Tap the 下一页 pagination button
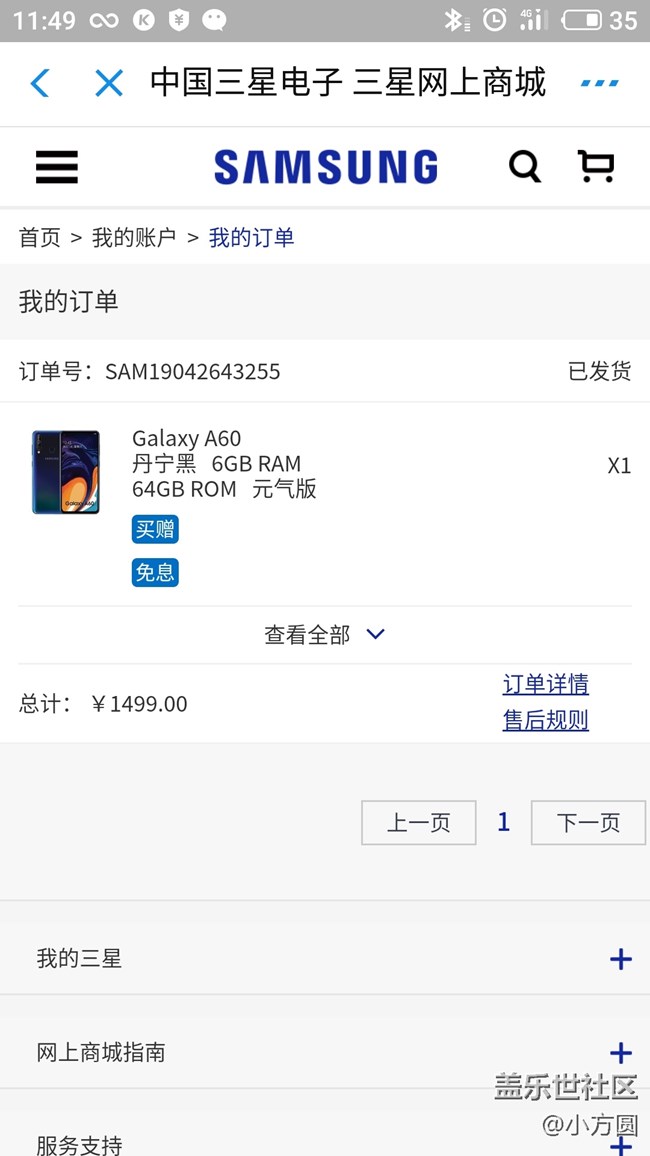Screen dimensions: 650x1156 pos(588,822)
